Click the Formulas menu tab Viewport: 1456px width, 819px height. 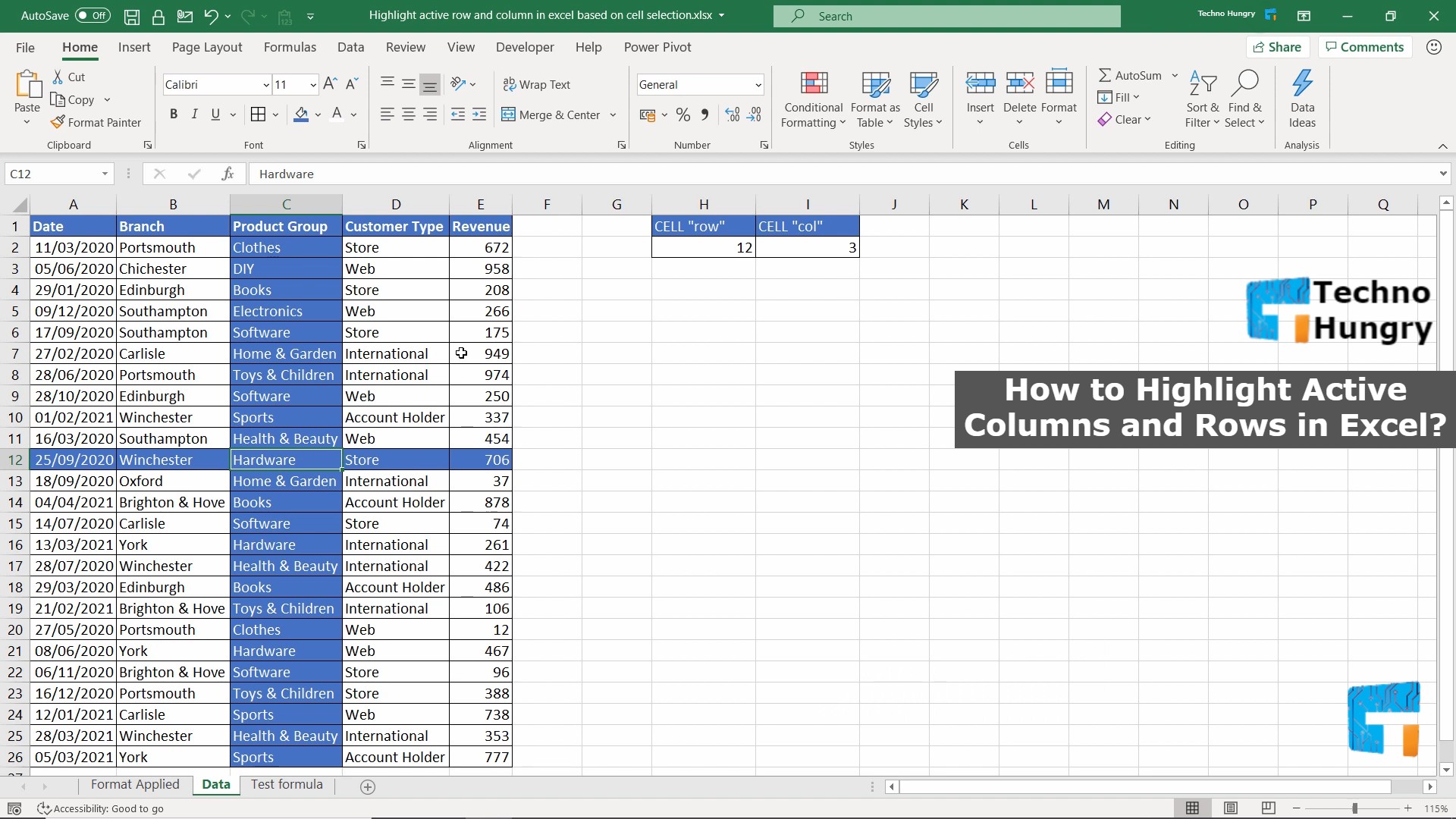288,47
